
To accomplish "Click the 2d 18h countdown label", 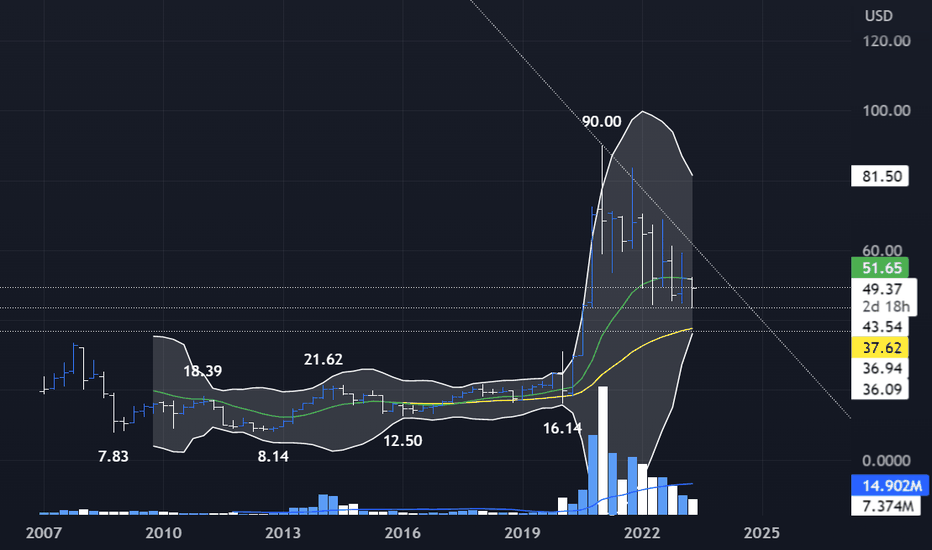I will click(x=886, y=306).
